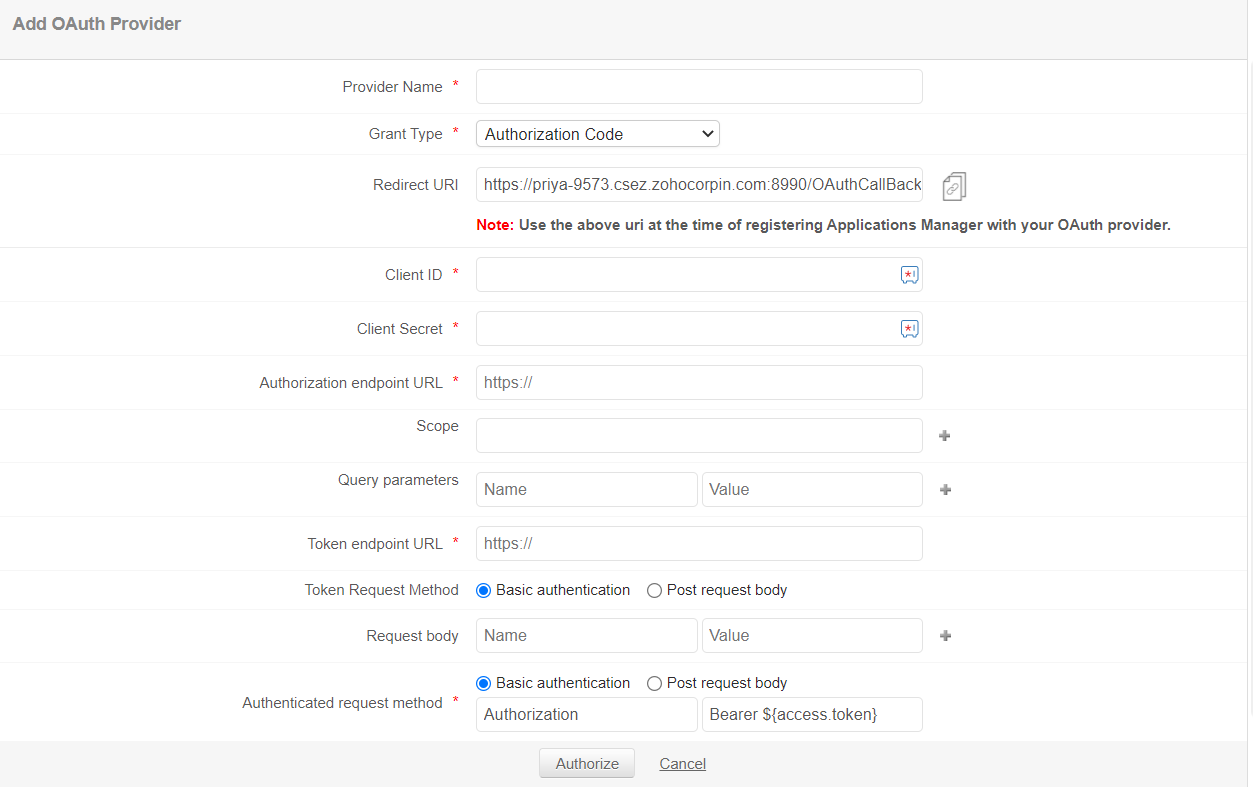The image size is (1253, 801).
Task: Click the Cancel link
Action: (x=682, y=764)
